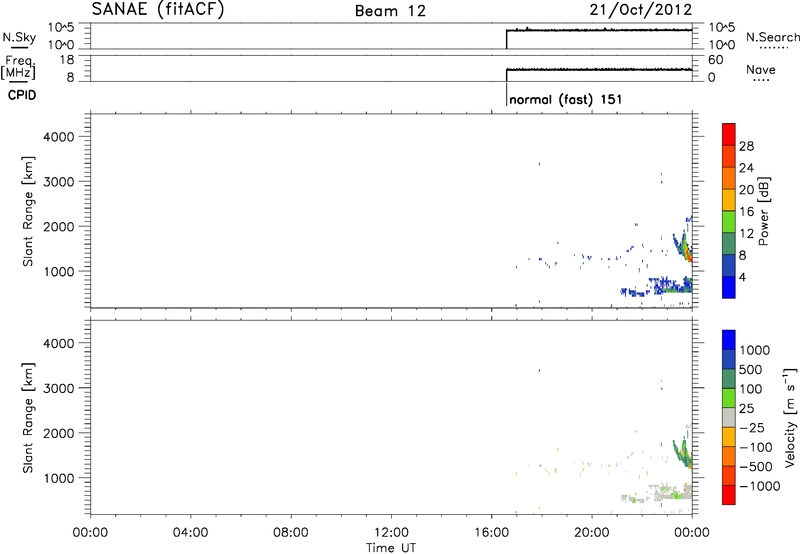Click the 16:00 time tick label

[491, 533]
